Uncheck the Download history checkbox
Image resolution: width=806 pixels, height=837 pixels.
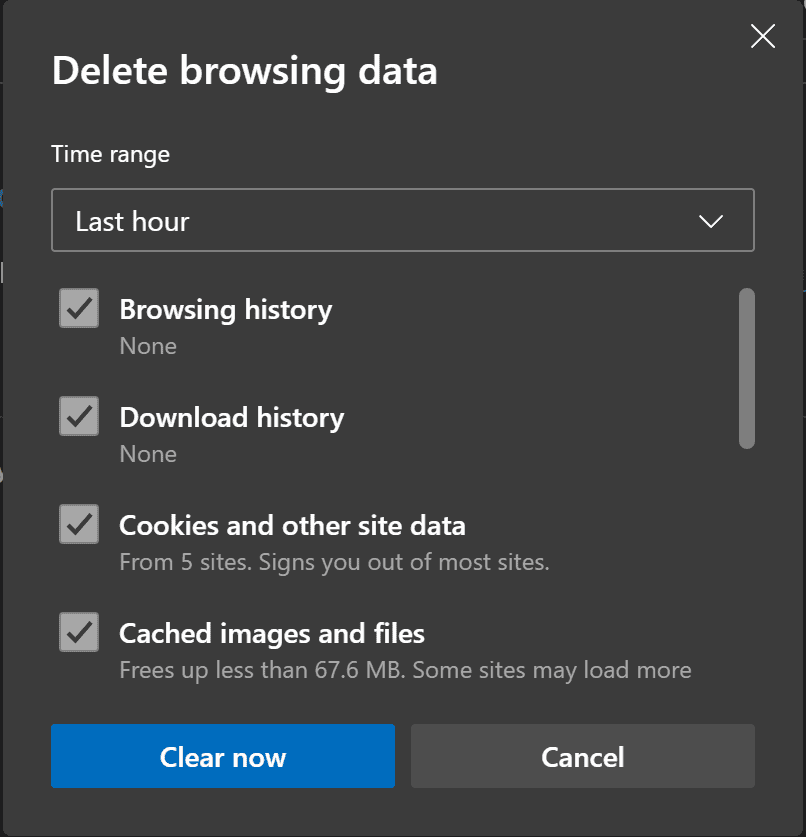(x=78, y=416)
